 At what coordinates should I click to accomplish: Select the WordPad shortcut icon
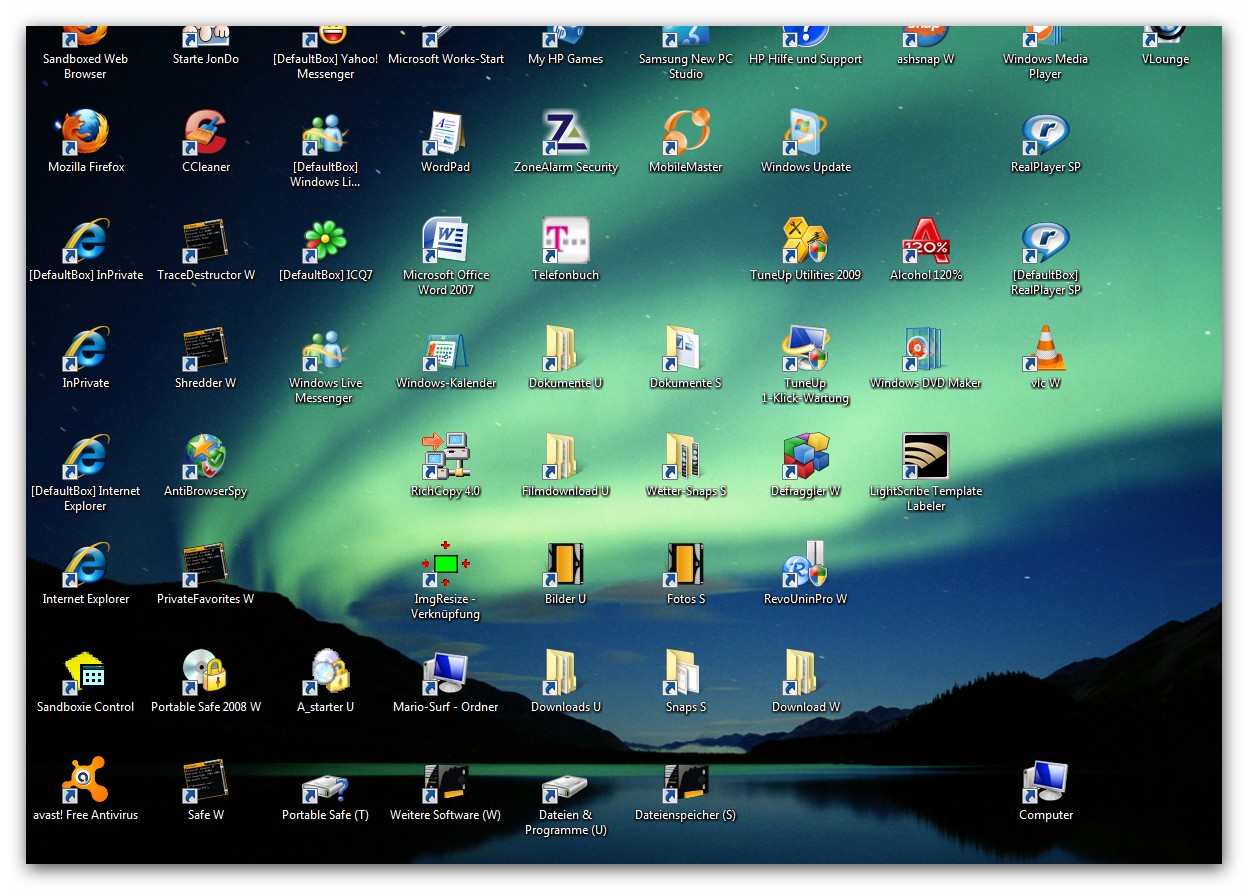pos(445,134)
